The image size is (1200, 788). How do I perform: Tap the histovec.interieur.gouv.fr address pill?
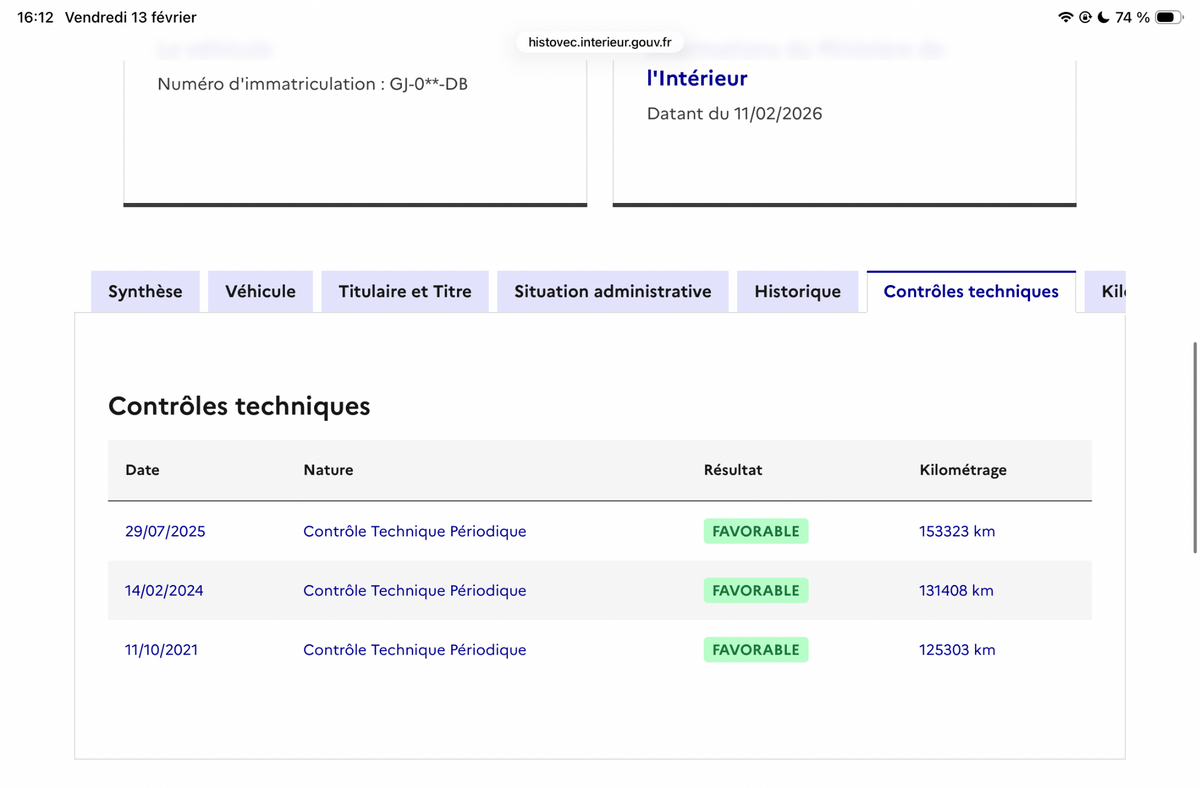click(x=600, y=42)
